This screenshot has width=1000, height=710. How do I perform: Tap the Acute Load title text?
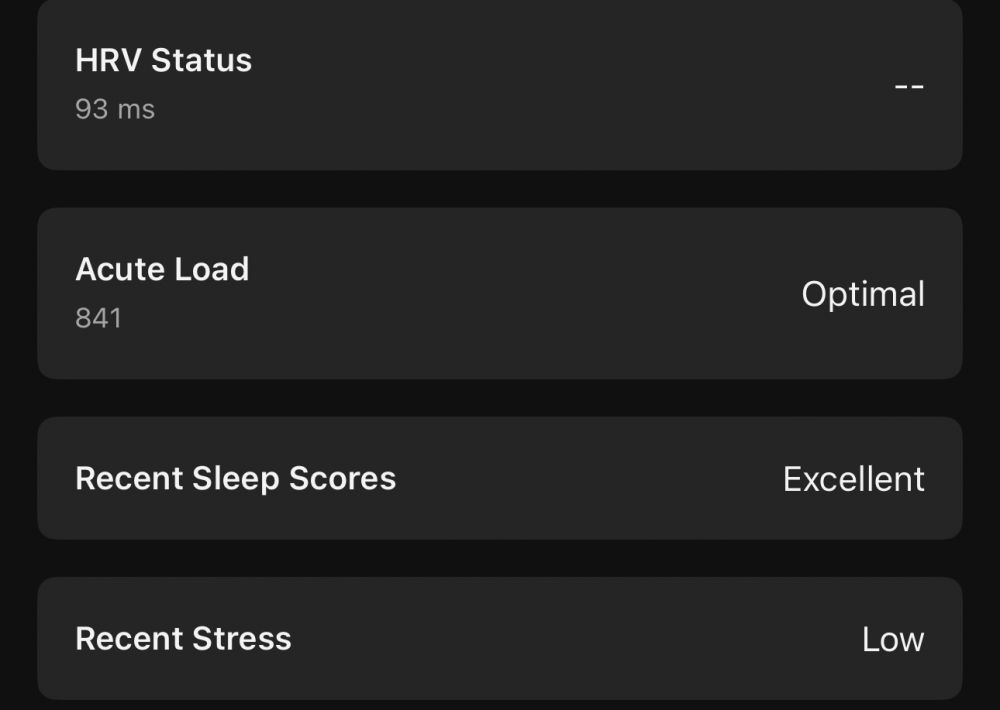click(x=162, y=269)
